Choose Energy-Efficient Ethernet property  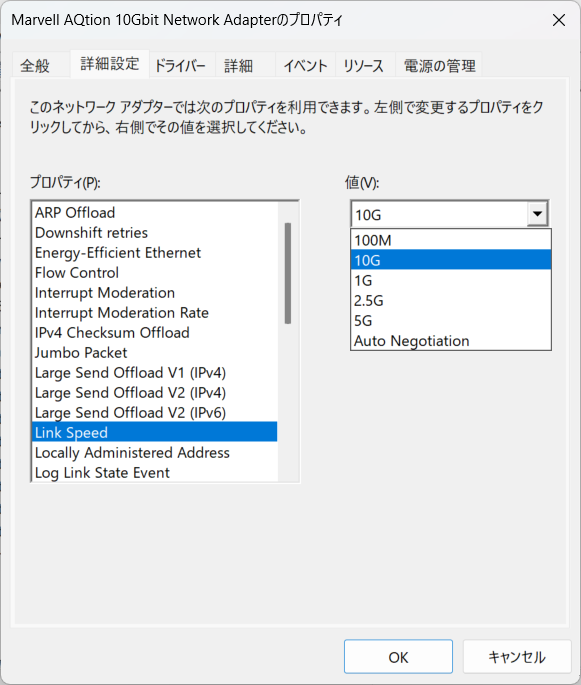pos(155,253)
